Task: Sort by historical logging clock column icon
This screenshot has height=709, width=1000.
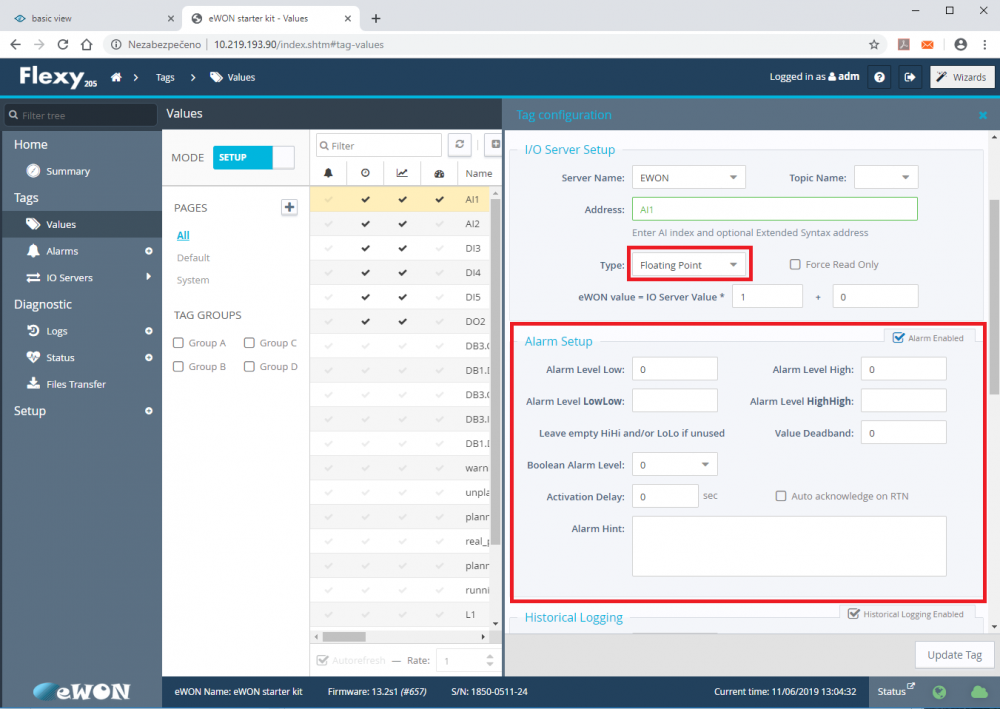Action: [365, 173]
